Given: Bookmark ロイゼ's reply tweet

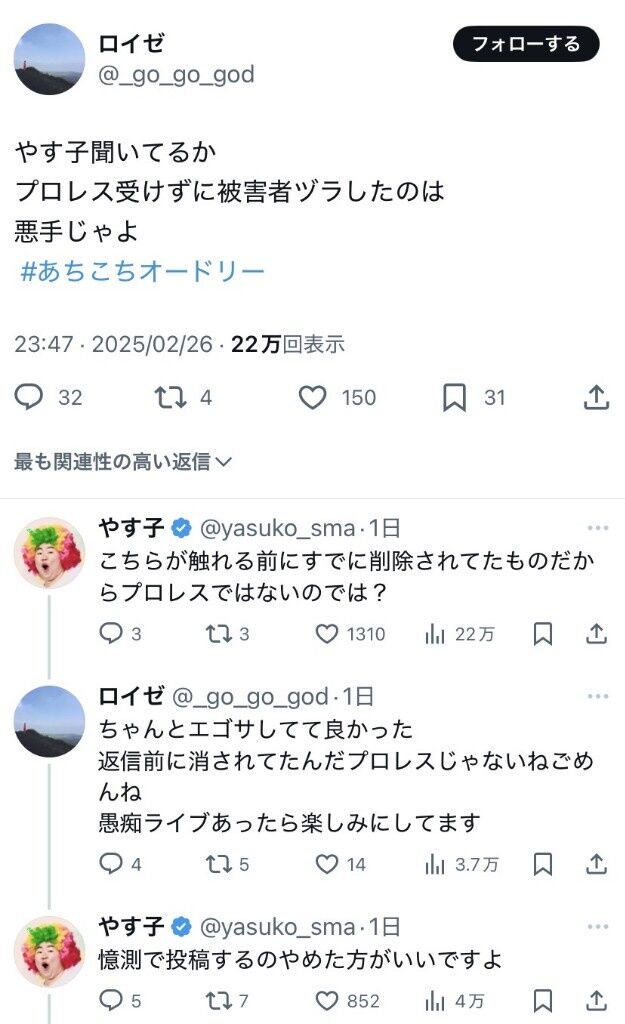Looking at the screenshot, I should click(543, 862).
